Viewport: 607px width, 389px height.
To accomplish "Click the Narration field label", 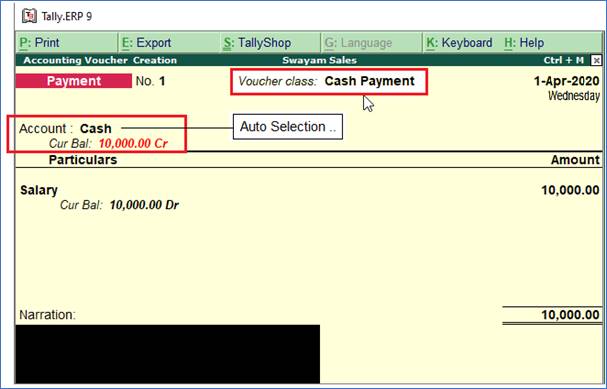I will point(48,315).
